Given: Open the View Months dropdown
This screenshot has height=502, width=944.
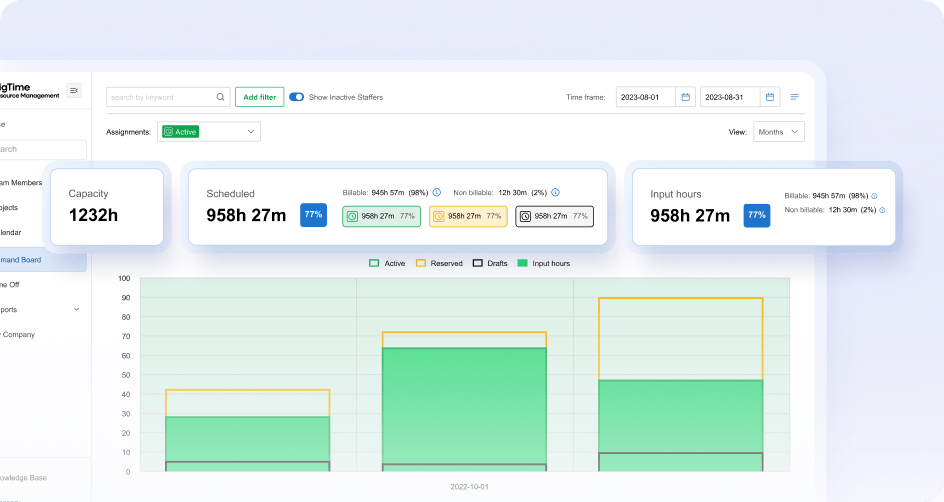Looking at the screenshot, I should pos(779,132).
